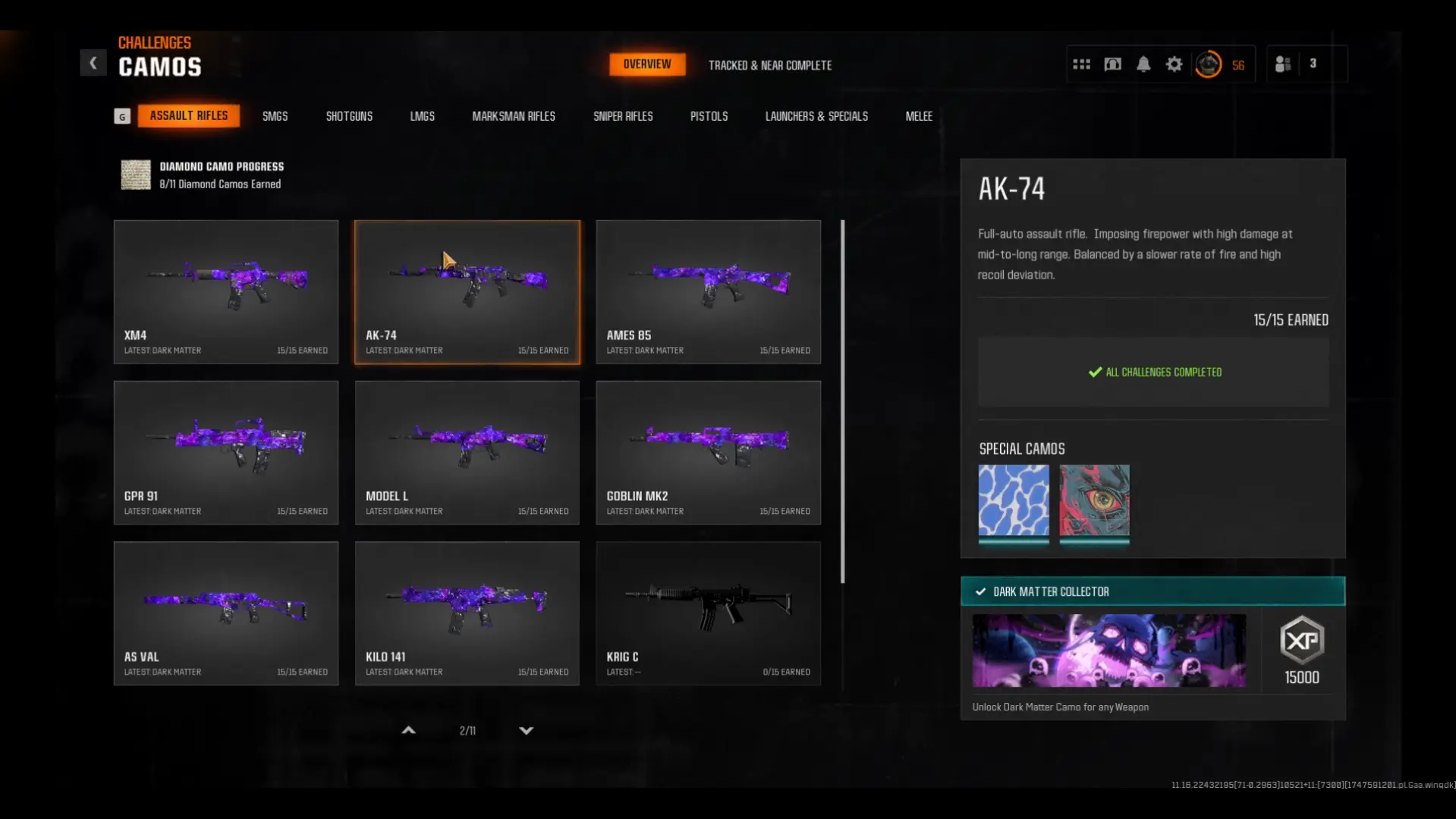Click the Special Camos heading
Image resolution: width=1456 pixels, height=819 pixels.
[x=1022, y=449]
